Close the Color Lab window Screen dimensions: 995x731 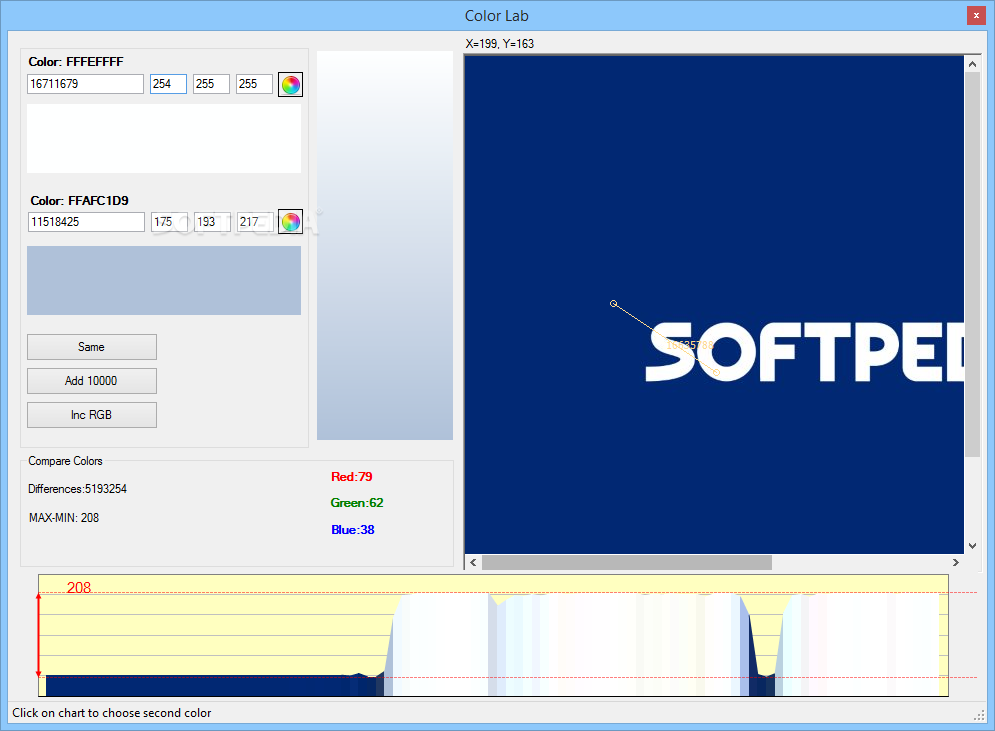click(976, 15)
